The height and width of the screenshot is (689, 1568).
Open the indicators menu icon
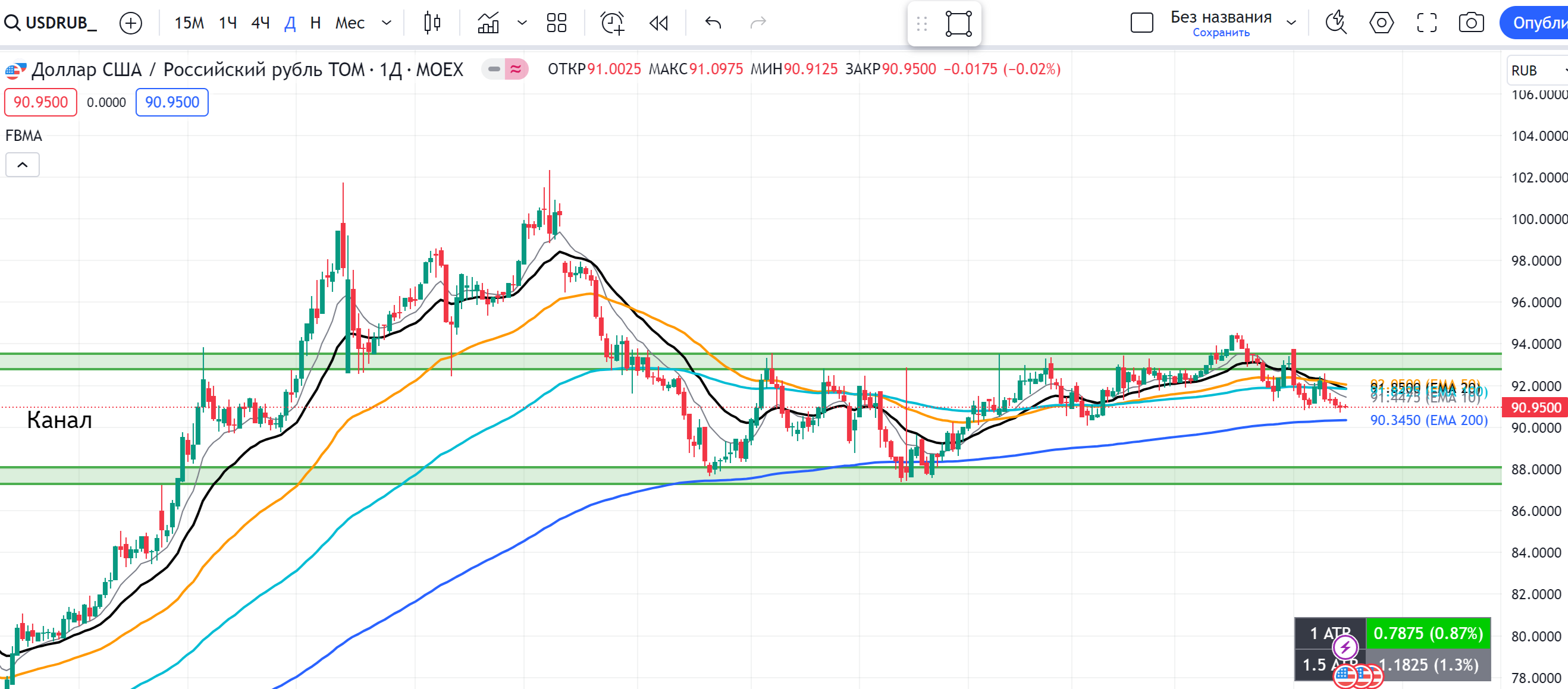(488, 23)
